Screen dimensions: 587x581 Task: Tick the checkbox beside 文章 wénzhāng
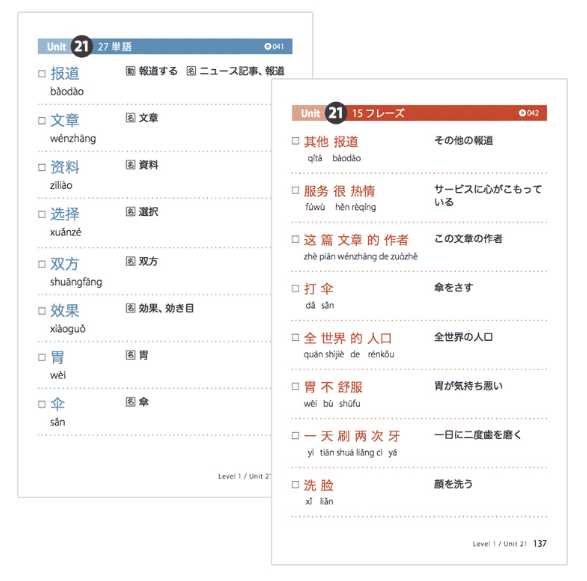42,121
